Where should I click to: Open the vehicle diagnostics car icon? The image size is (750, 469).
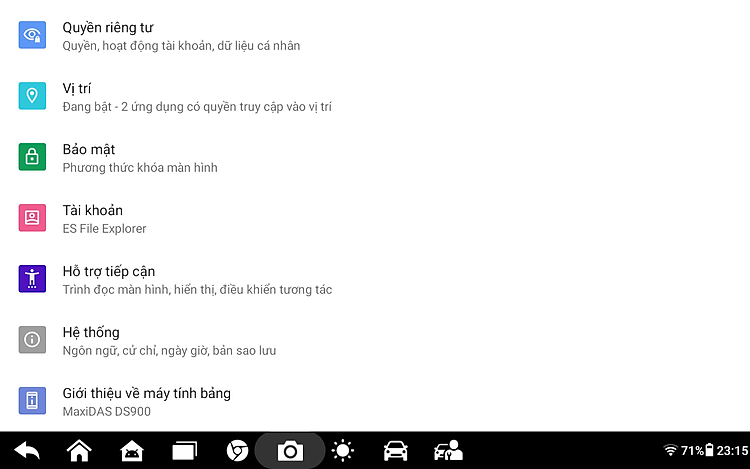(x=395, y=451)
